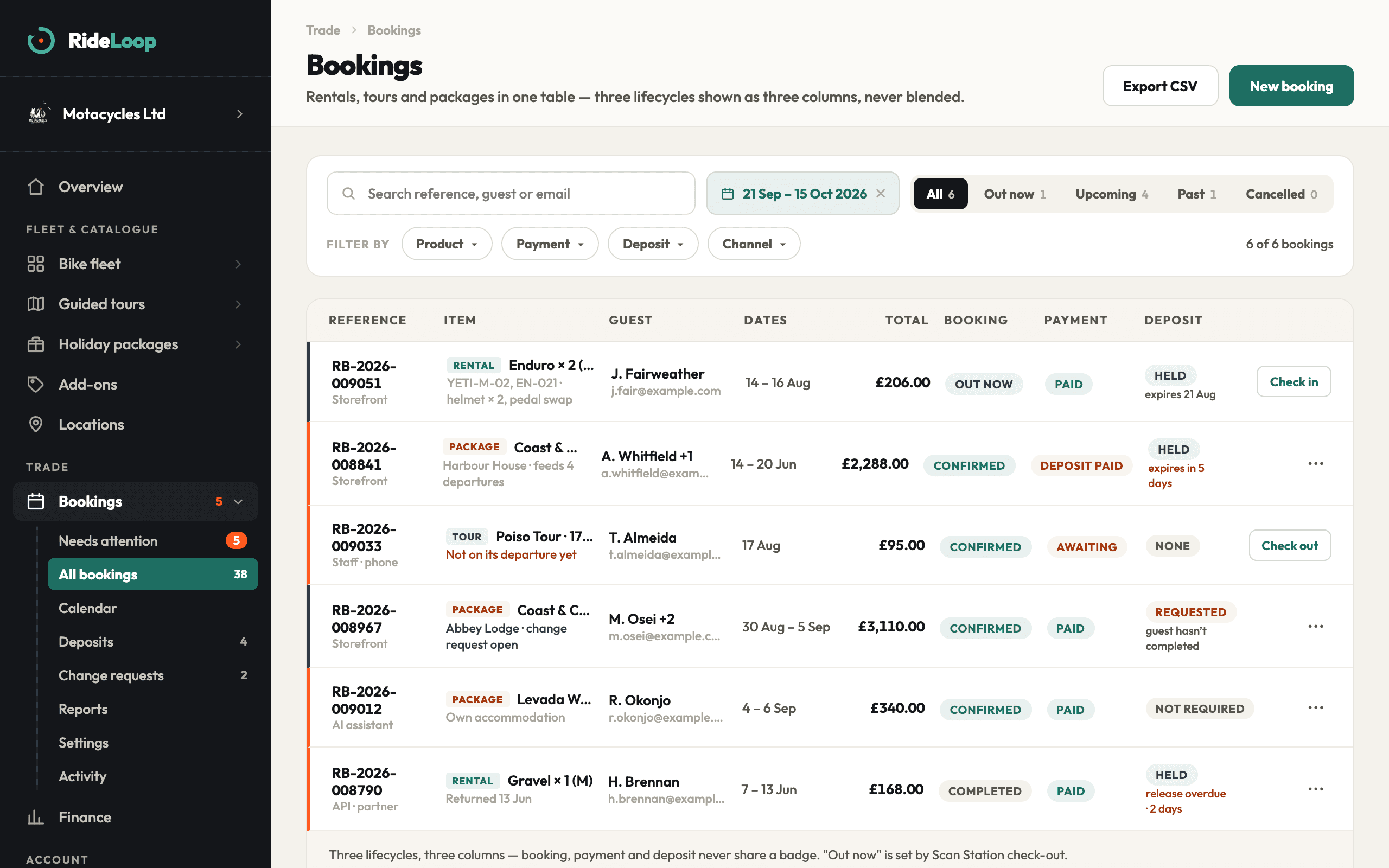Switch to the Past tab

pyautogui.click(x=1197, y=194)
